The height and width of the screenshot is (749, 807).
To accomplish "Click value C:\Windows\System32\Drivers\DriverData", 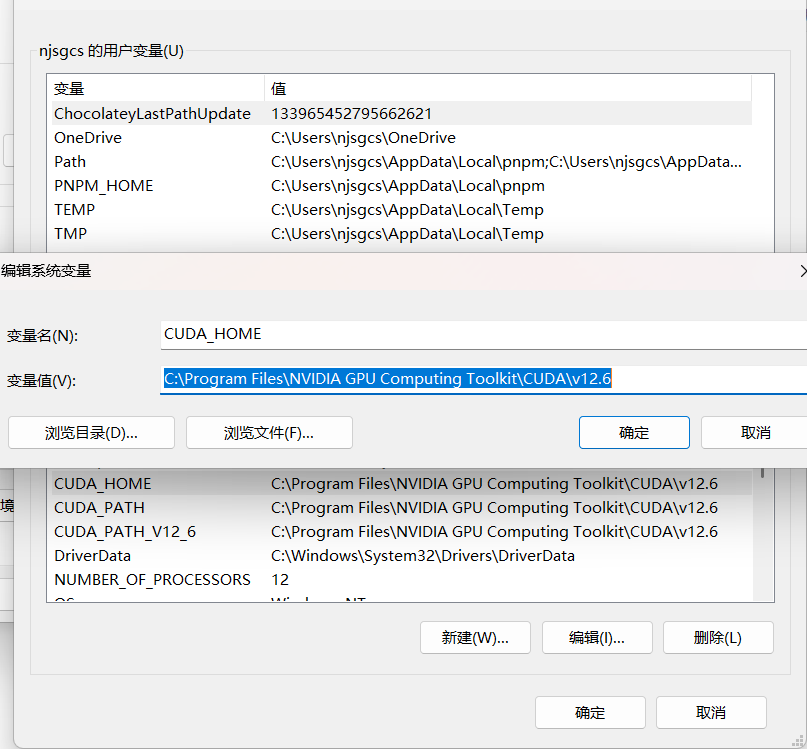I will click(x=423, y=556).
